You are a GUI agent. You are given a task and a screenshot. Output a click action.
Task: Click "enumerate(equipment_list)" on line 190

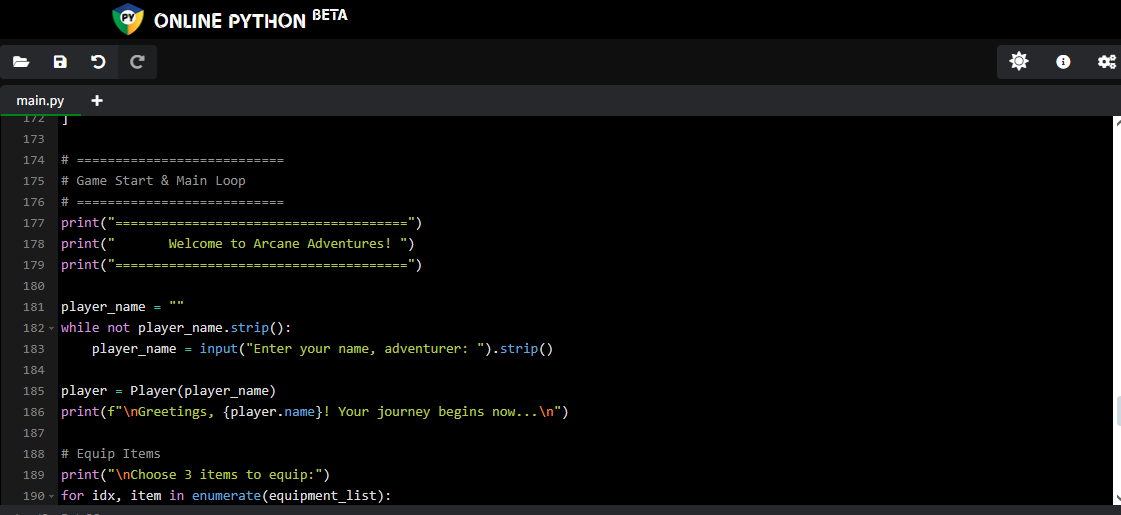(x=288, y=496)
